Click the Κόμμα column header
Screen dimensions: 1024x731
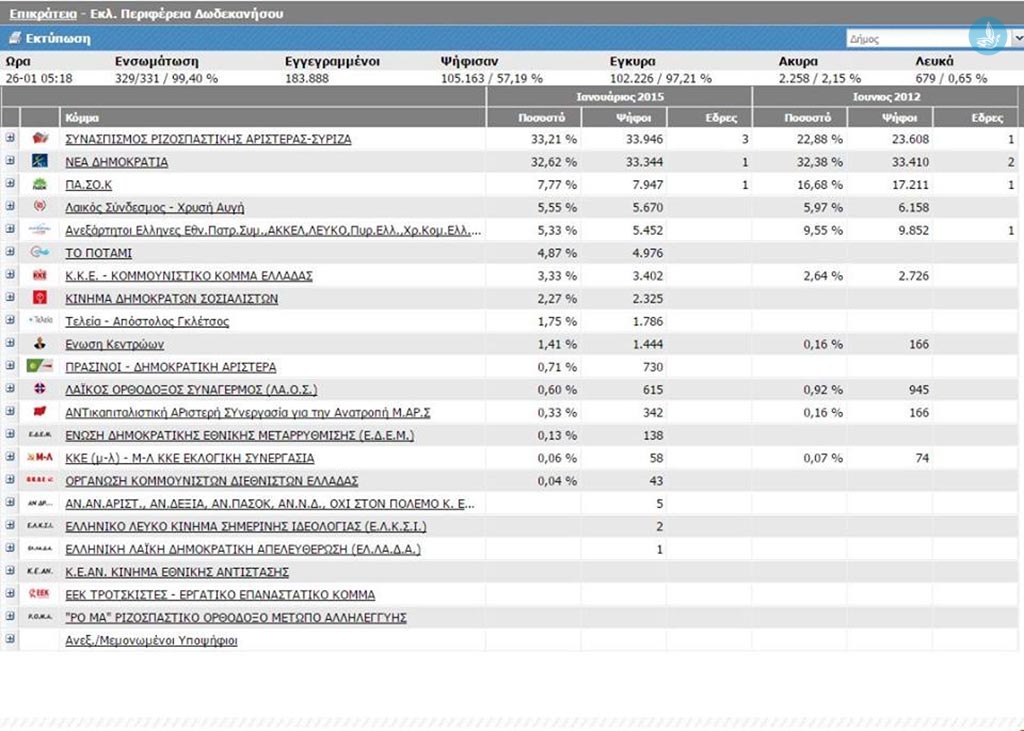tap(80, 117)
